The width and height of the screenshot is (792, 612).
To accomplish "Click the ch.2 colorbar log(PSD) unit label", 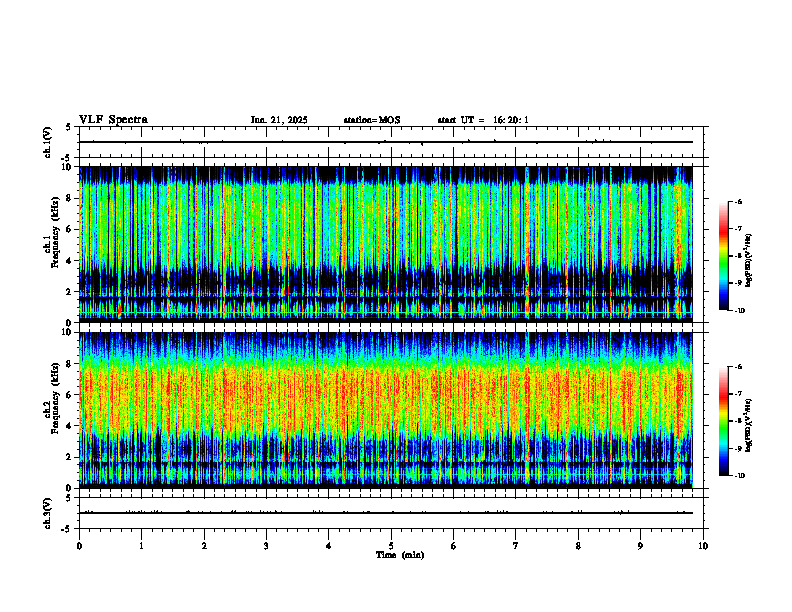I will pyautogui.click(x=749, y=425).
